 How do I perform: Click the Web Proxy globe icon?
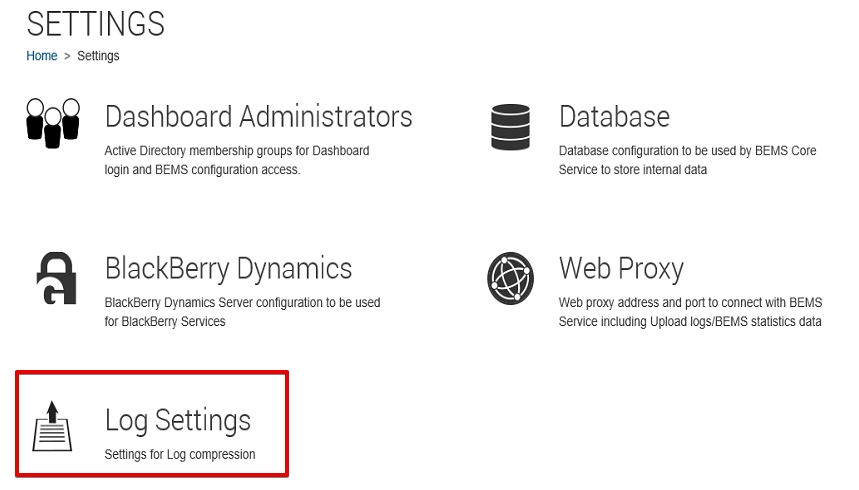coord(510,278)
